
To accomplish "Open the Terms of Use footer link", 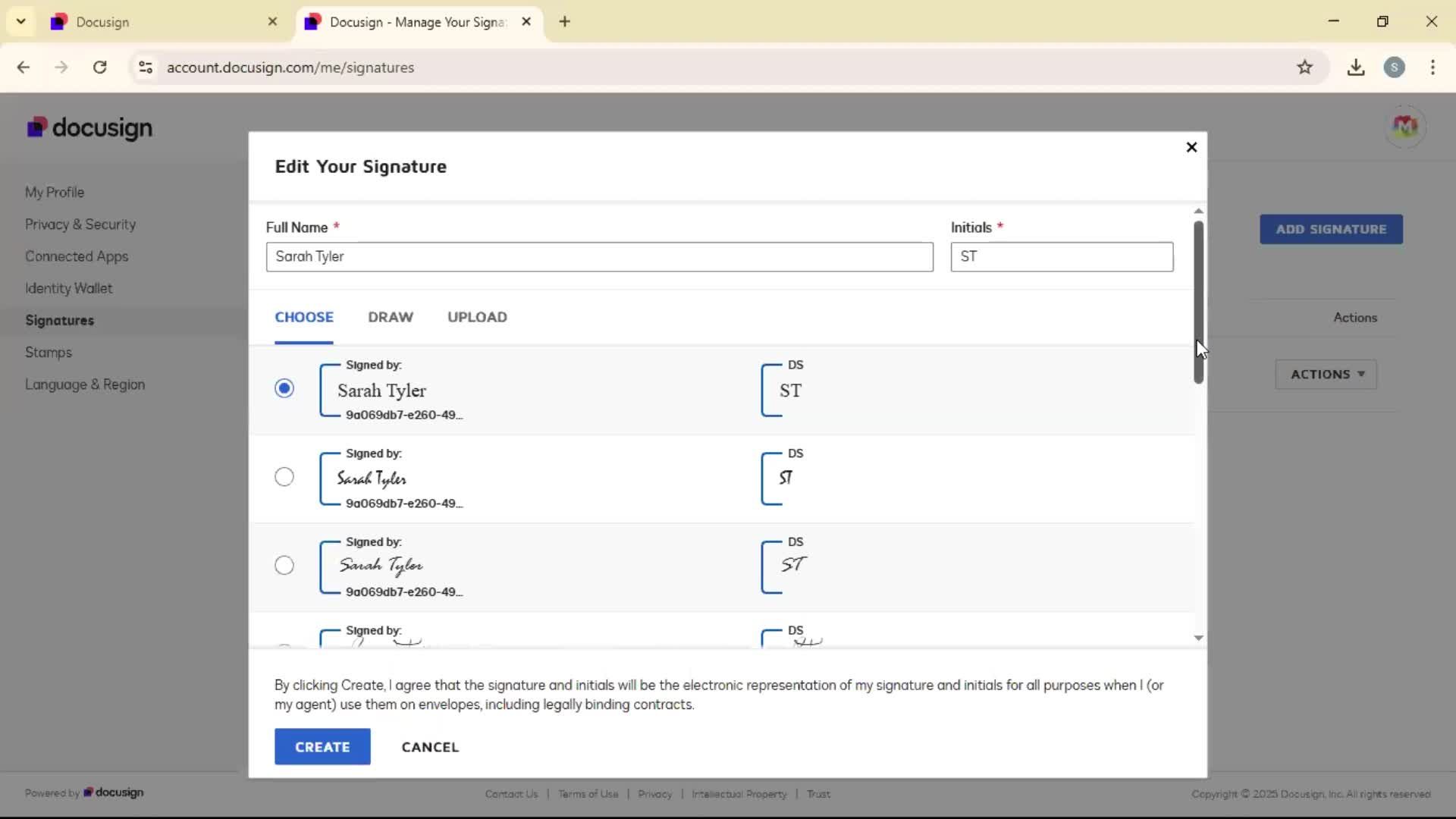I will [588, 794].
